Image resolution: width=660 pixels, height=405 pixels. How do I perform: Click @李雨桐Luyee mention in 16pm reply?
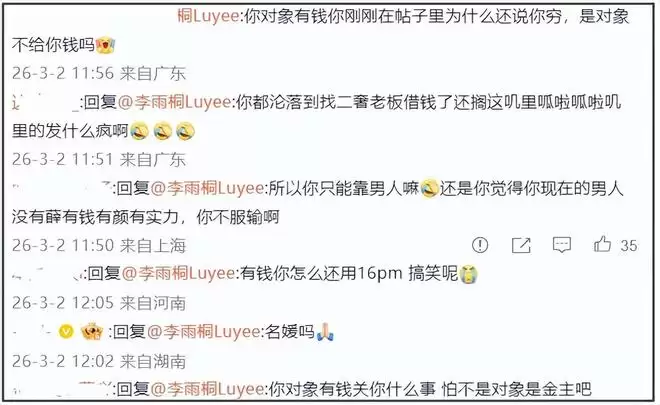(x=178, y=274)
